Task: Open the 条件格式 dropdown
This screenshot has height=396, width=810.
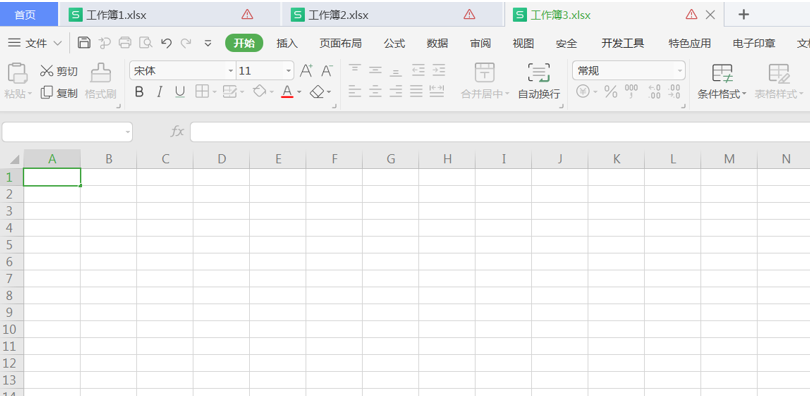Action: (722, 82)
